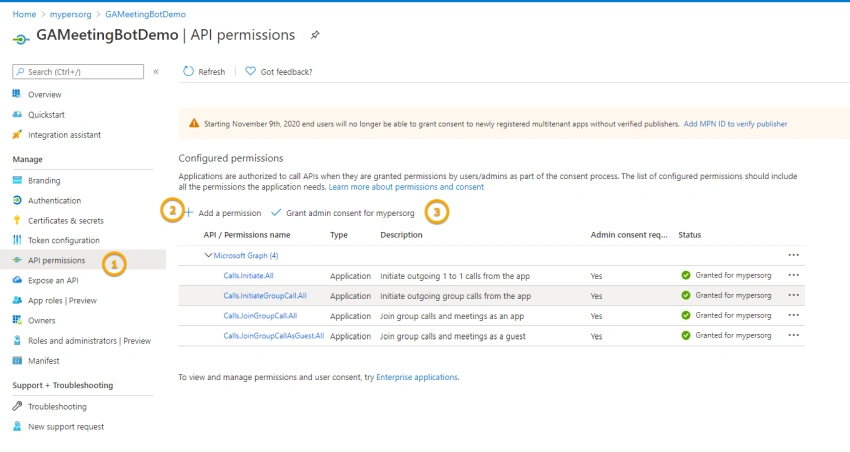
Task: Open New support request menu item
Action: pos(66,427)
